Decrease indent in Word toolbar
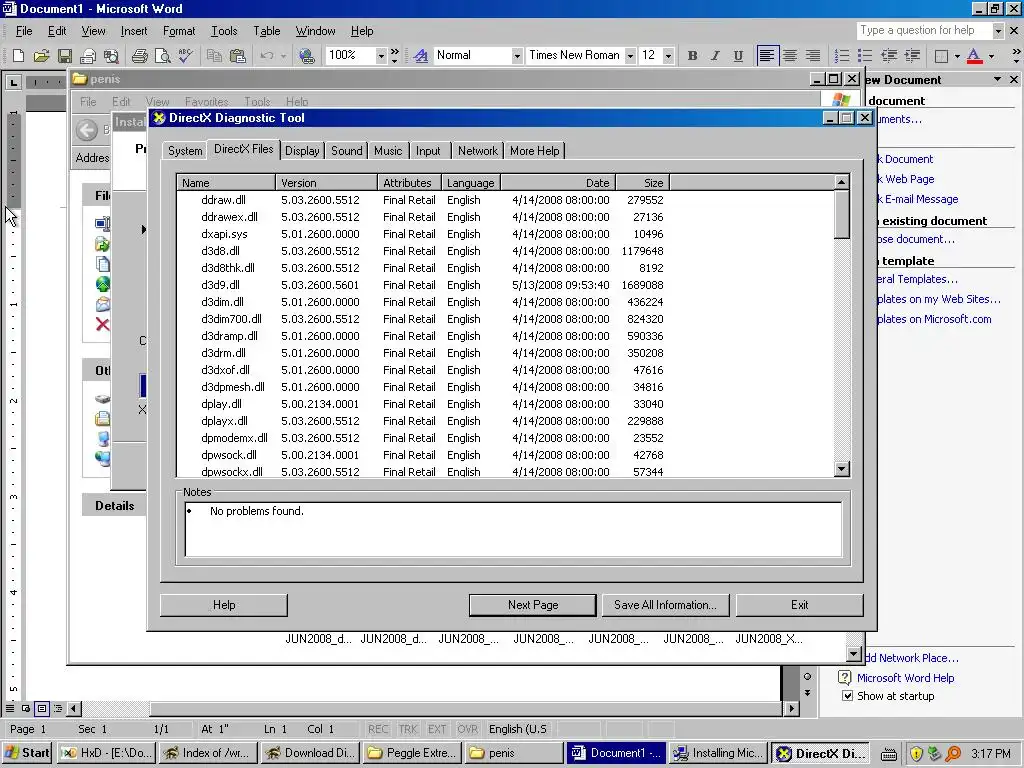This screenshot has width=1024, height=768. pos(888,56)
